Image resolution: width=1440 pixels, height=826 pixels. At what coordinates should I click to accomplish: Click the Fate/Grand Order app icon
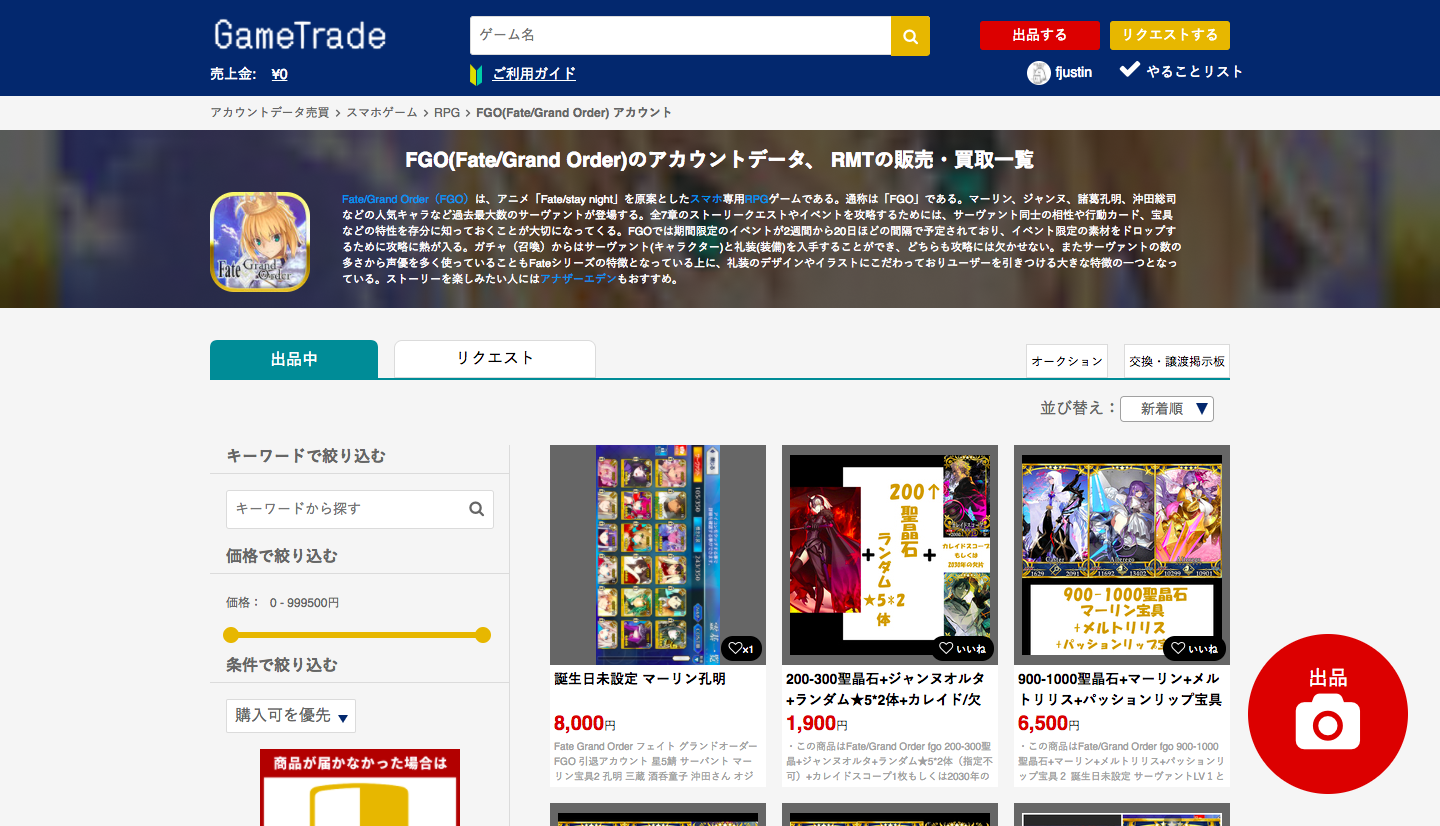coord(260,241)
